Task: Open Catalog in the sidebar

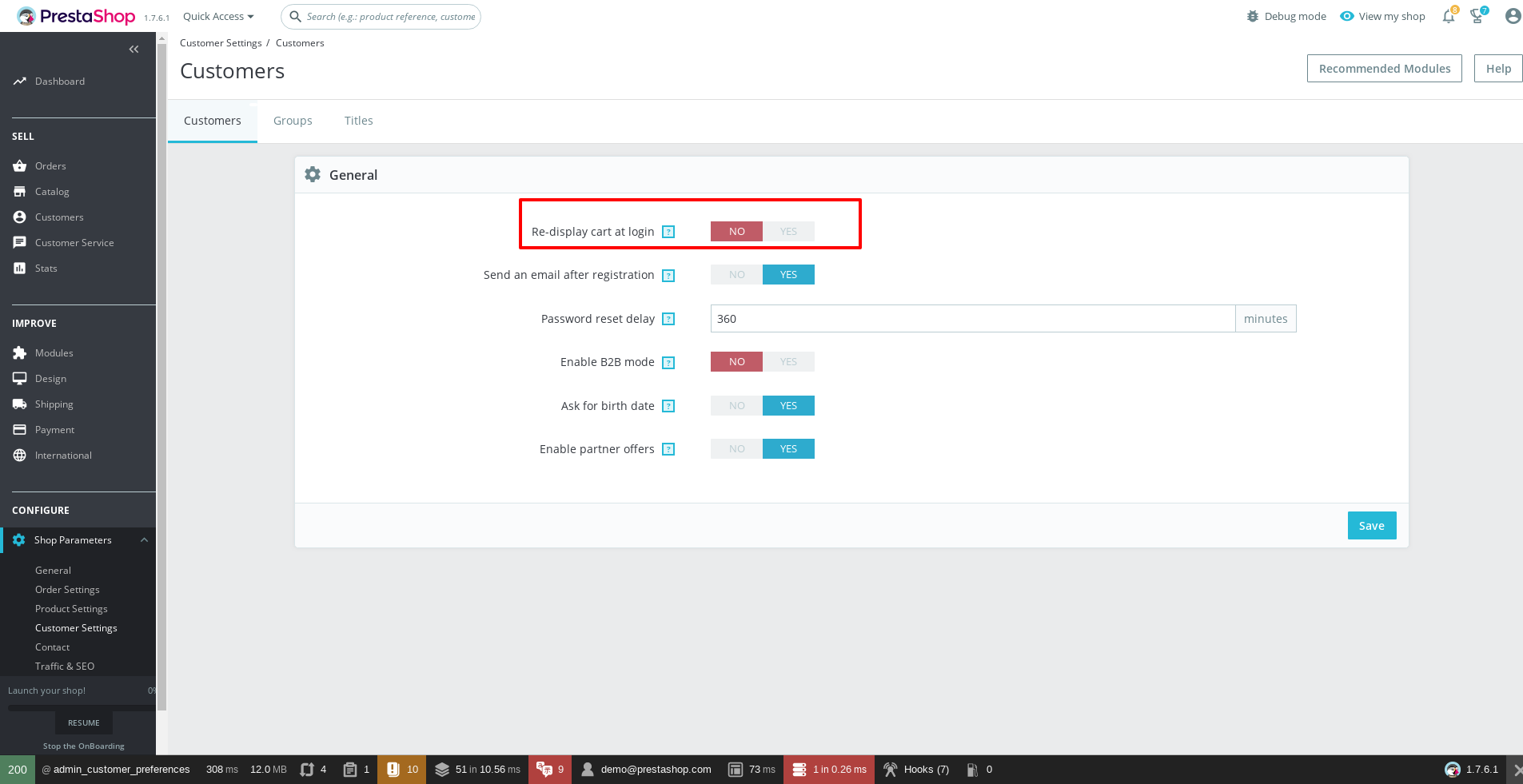Action: 52,192
